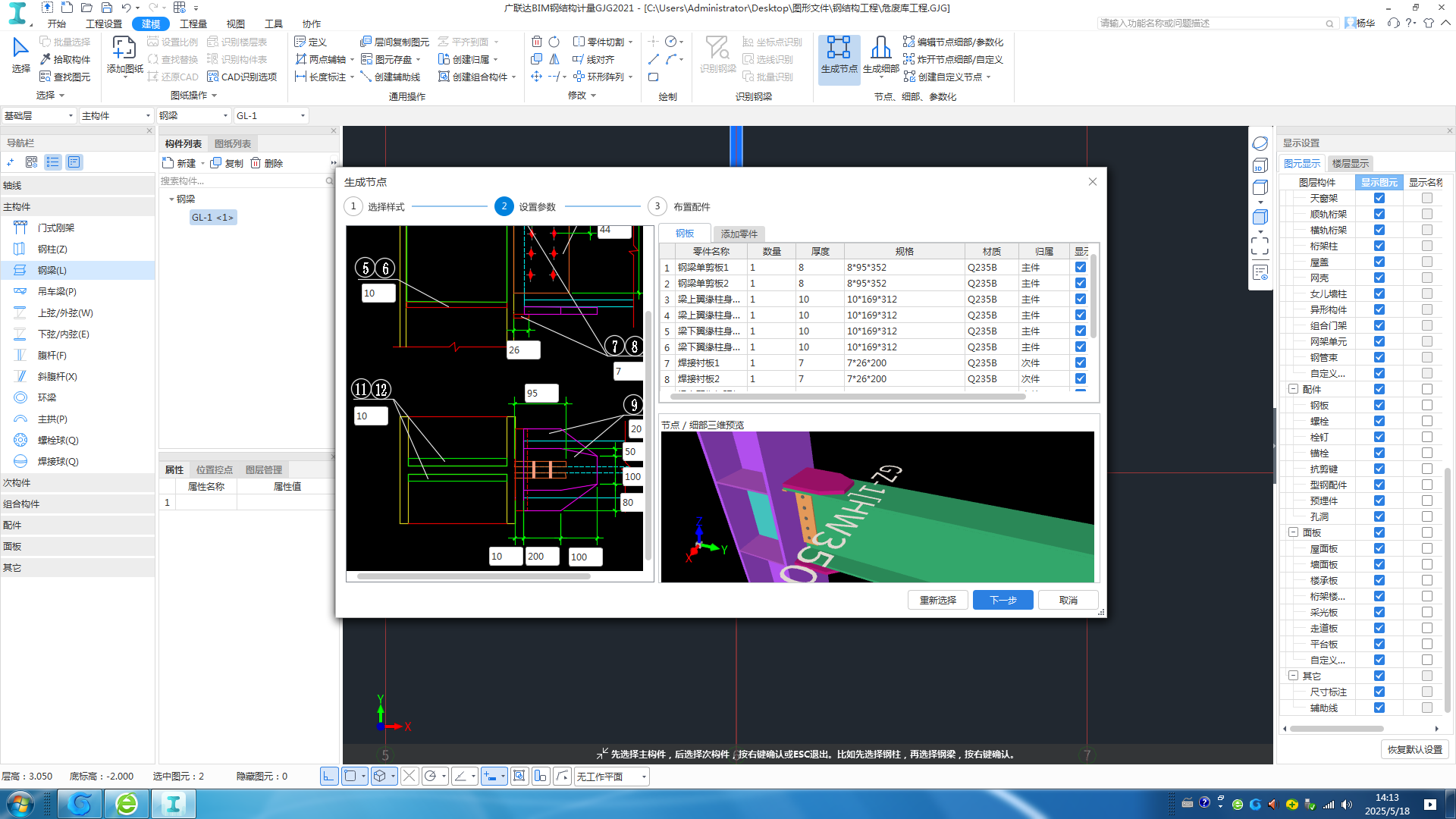The image size is (1456, 819).
Task: Toggle 显示图元 checkbox for 屋面板
Action: pyautogui.click(x=1379, y=548)
